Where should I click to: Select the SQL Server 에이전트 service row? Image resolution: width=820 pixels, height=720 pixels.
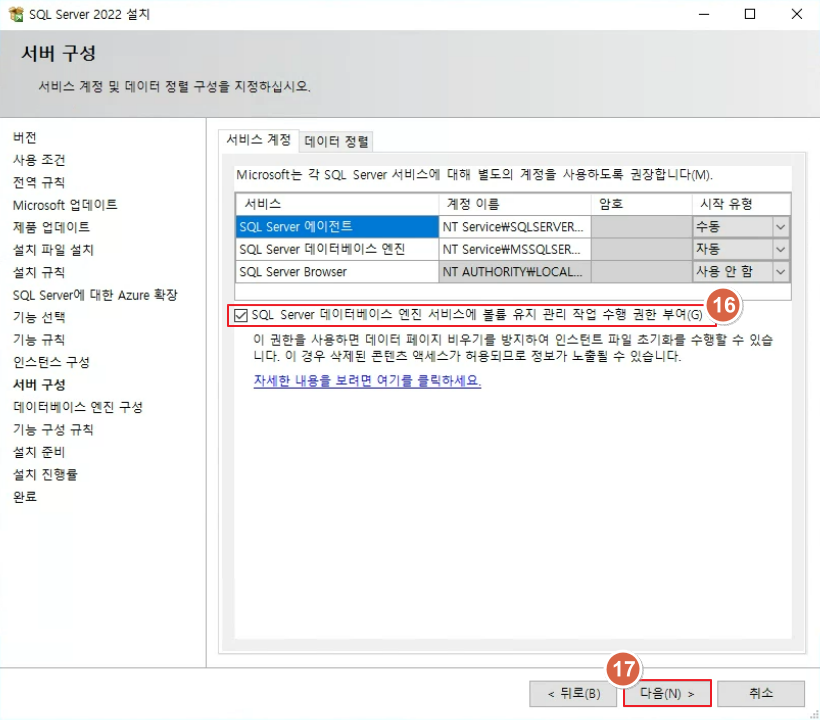pos(337,227)
